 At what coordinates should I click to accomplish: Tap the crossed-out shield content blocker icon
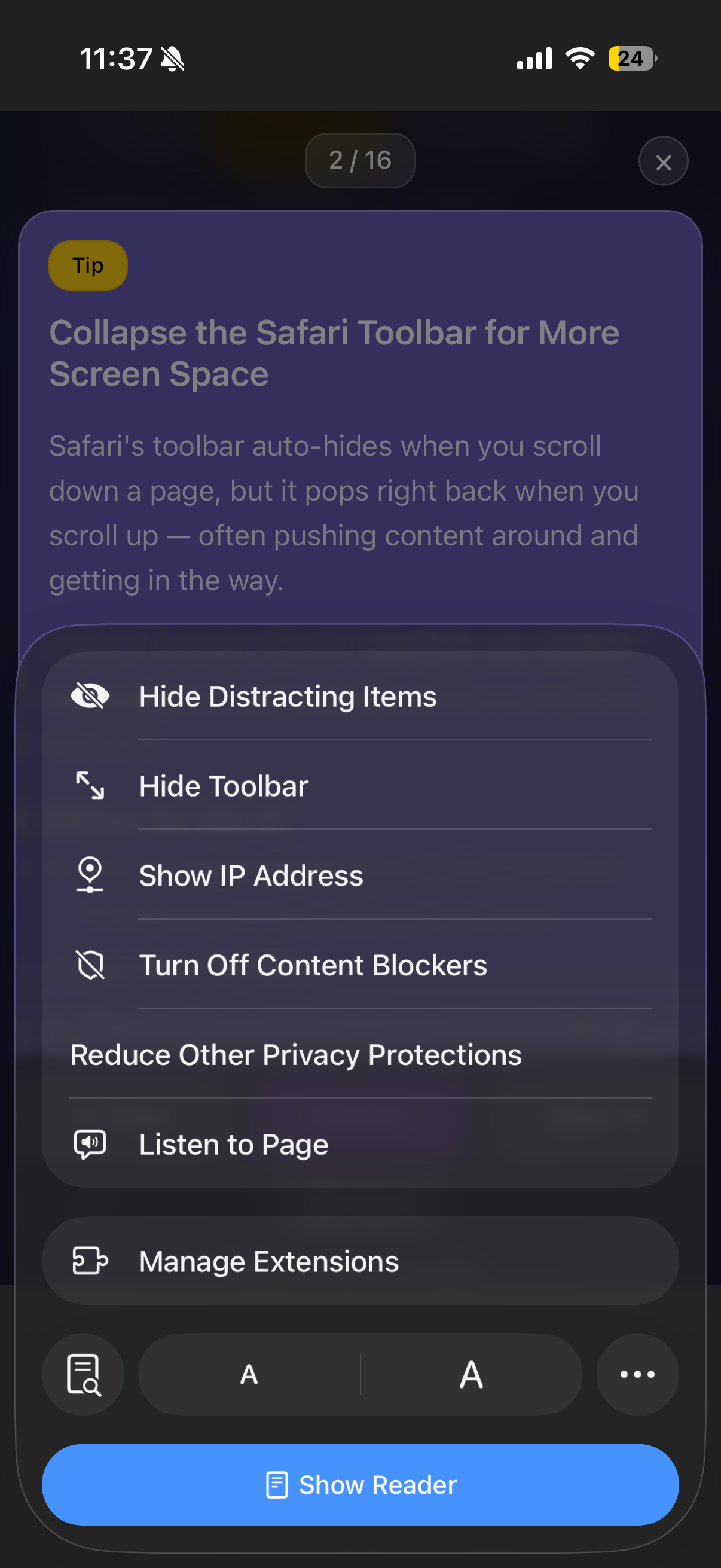[90, 964]
